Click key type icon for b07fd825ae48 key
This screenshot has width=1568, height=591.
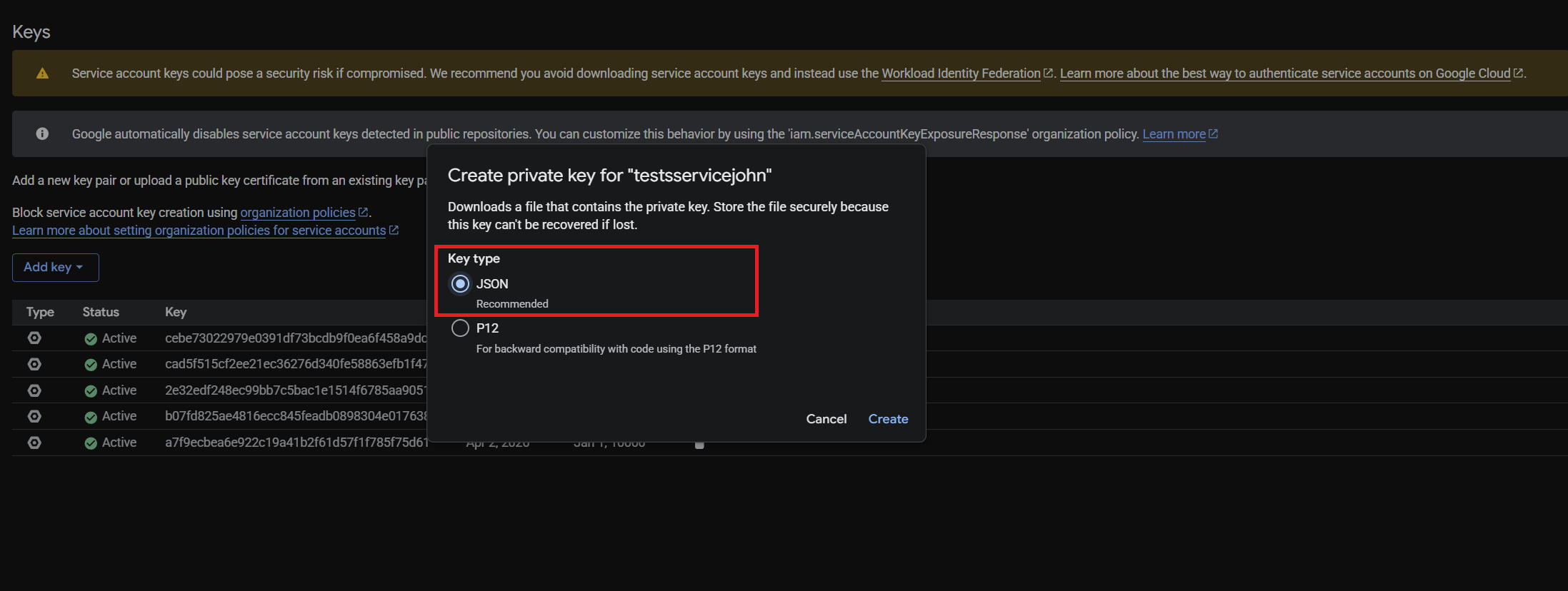pos(34,416)
